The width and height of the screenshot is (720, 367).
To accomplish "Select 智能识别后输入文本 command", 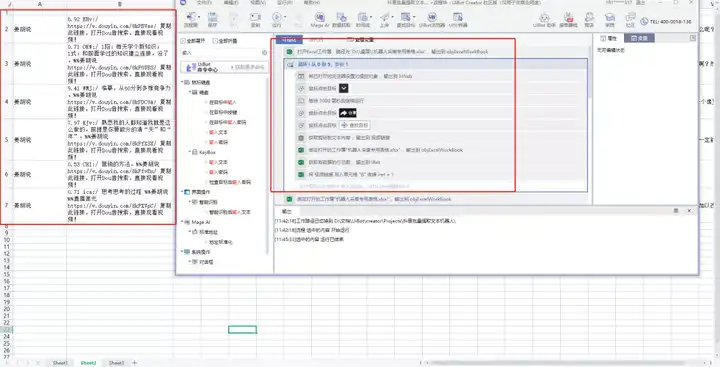I will tap(230, 212).
